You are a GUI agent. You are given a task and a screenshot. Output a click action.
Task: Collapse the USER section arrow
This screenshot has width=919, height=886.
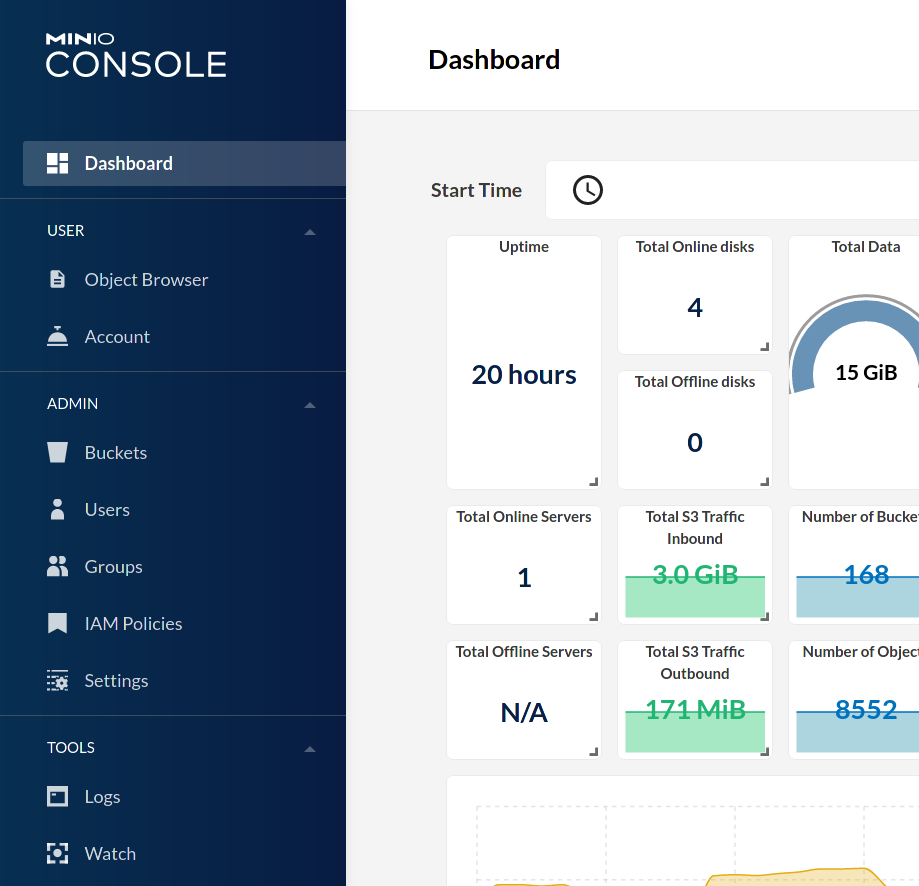click(x=310, y=232)
